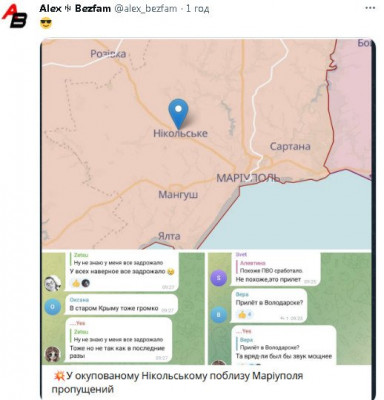Click the Розівка label on the map
This screenshot has height=400, width=384.
point(108,54)
